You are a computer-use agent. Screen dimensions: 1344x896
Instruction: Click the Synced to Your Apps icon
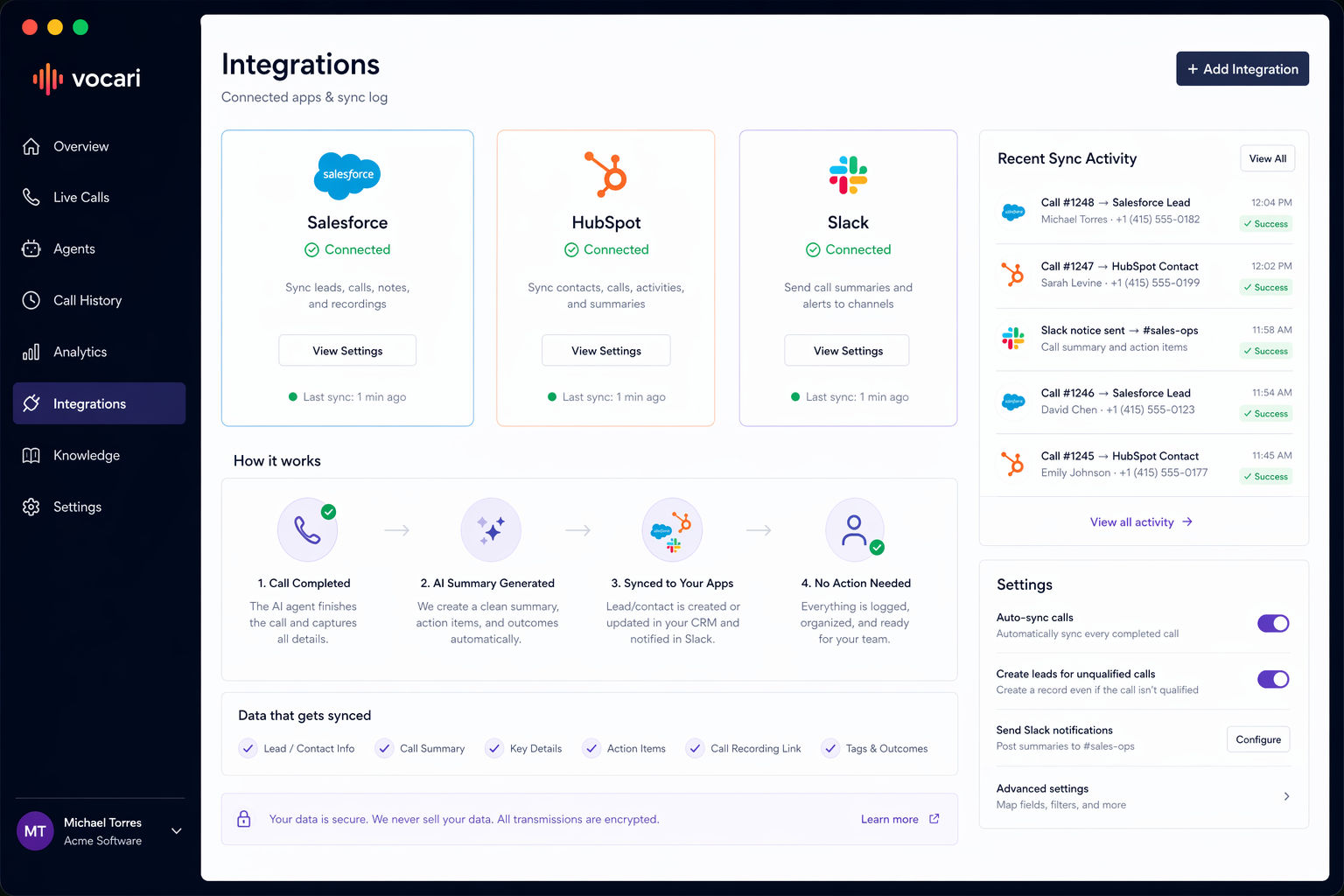[672, 530]
